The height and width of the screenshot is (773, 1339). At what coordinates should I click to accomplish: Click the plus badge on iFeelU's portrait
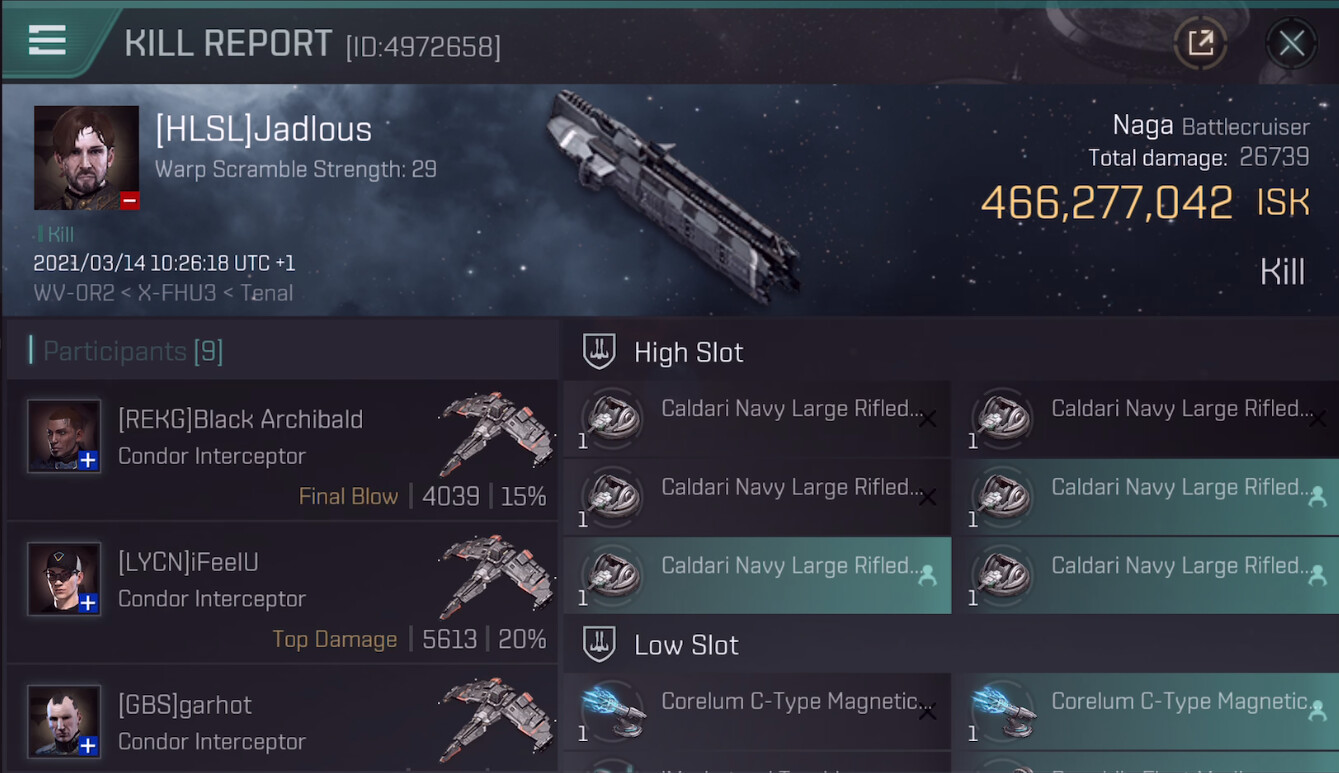(x=88, y=603)
